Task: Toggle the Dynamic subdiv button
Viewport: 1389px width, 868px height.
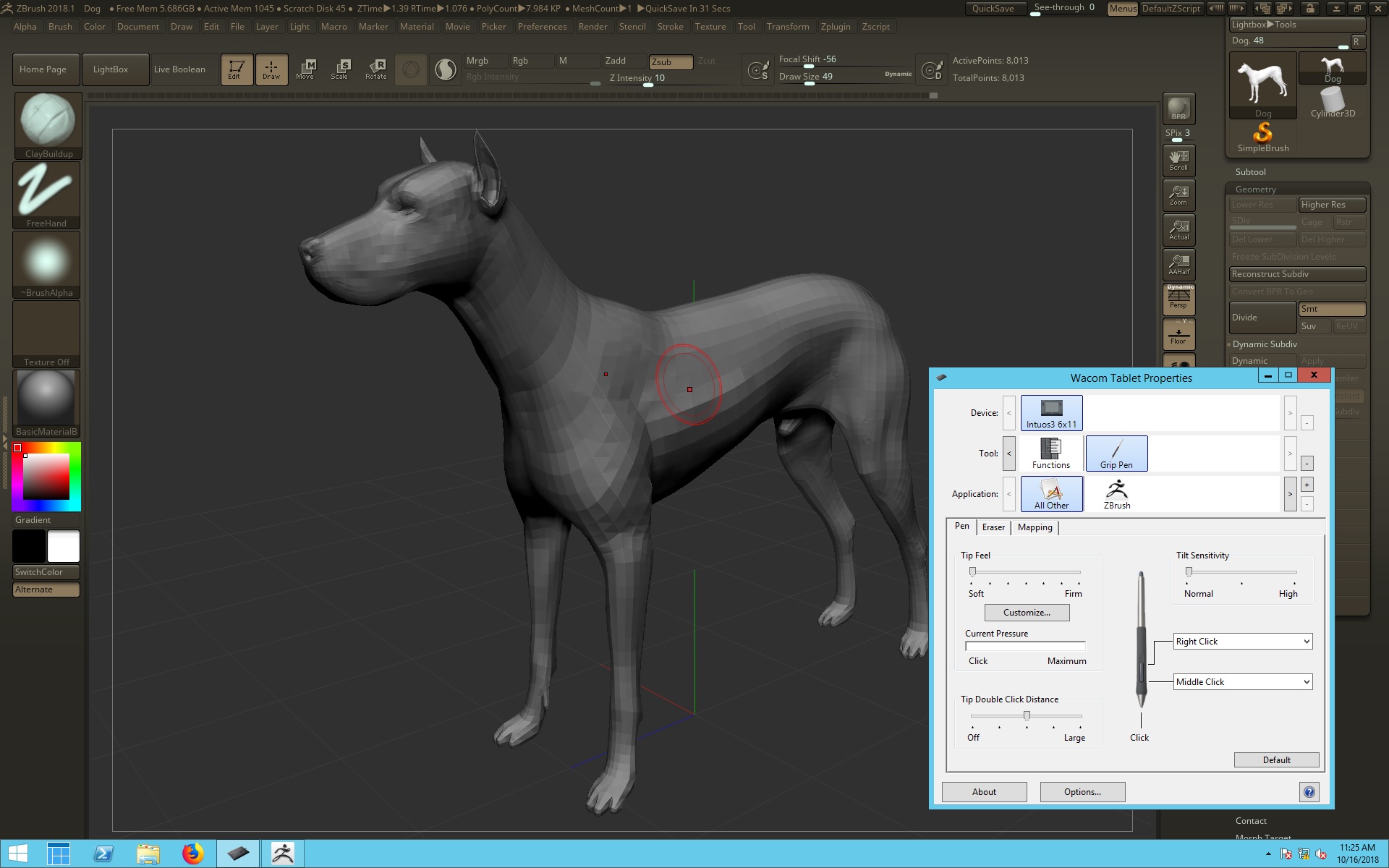Action: pyautogui.click(x=1263, y=361)
